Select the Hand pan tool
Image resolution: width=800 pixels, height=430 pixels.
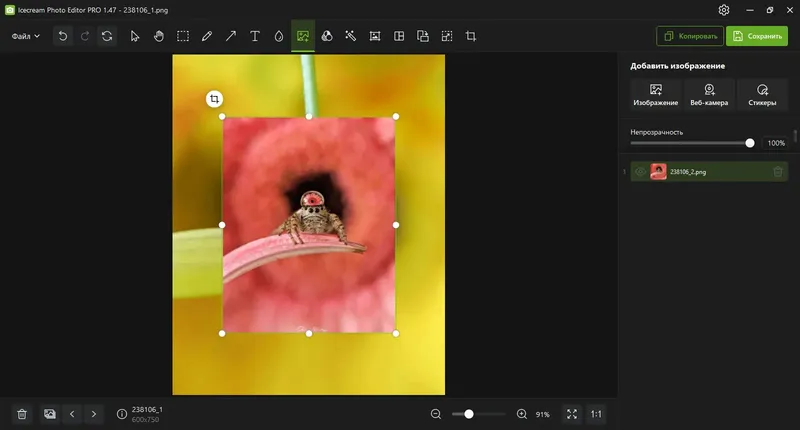click(x=159, y=36)
